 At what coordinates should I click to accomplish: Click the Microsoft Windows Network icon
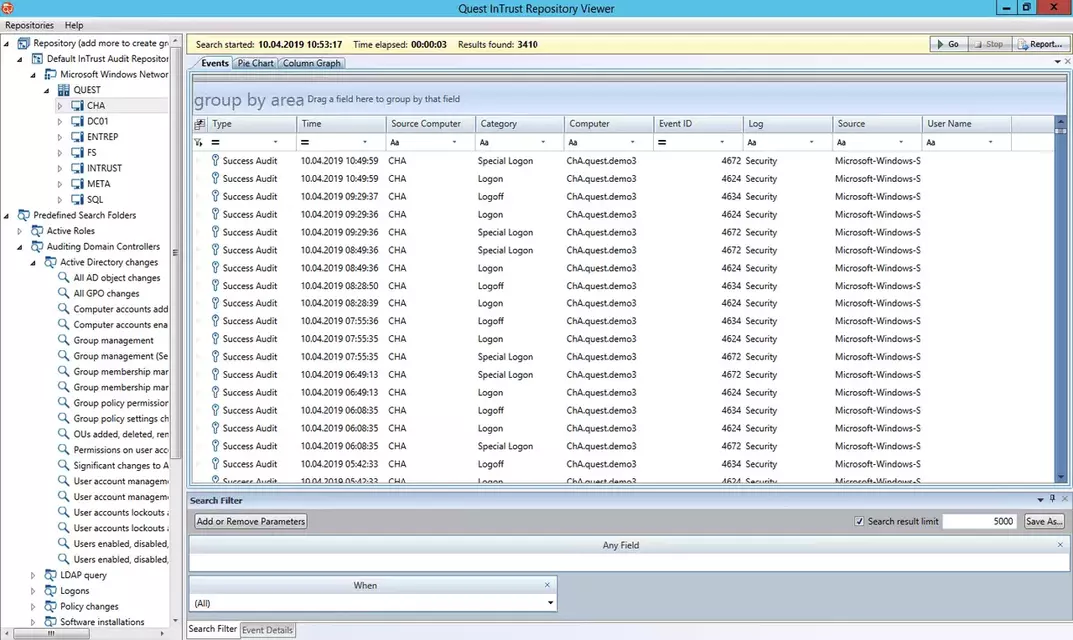click(x=50, y=74)
